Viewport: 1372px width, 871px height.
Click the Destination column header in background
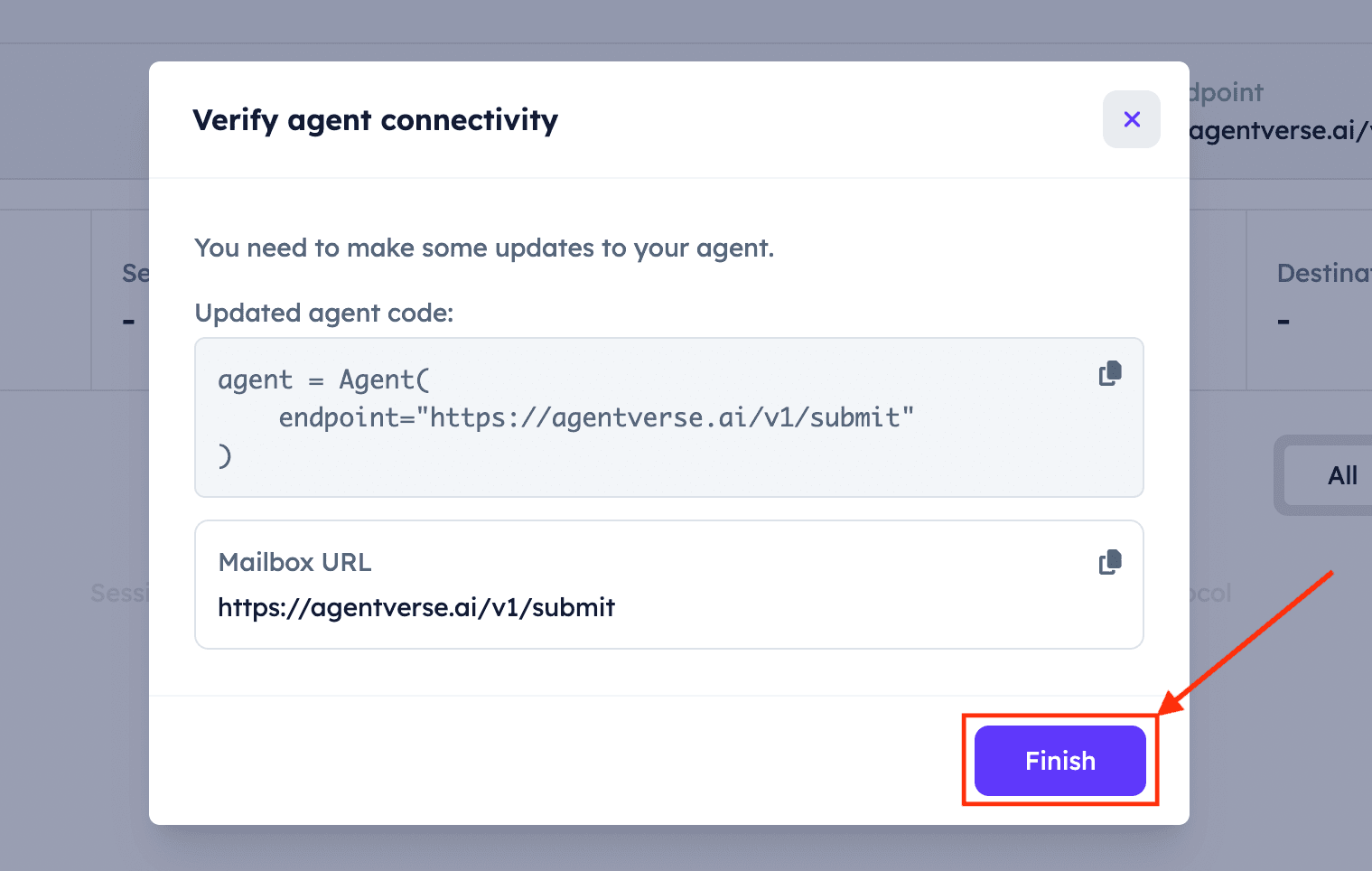pos(1324,273)
